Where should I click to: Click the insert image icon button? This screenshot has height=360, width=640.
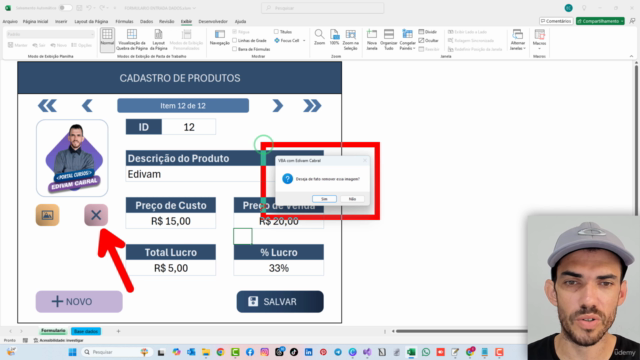pyautogui.click(x=47, y=215)
